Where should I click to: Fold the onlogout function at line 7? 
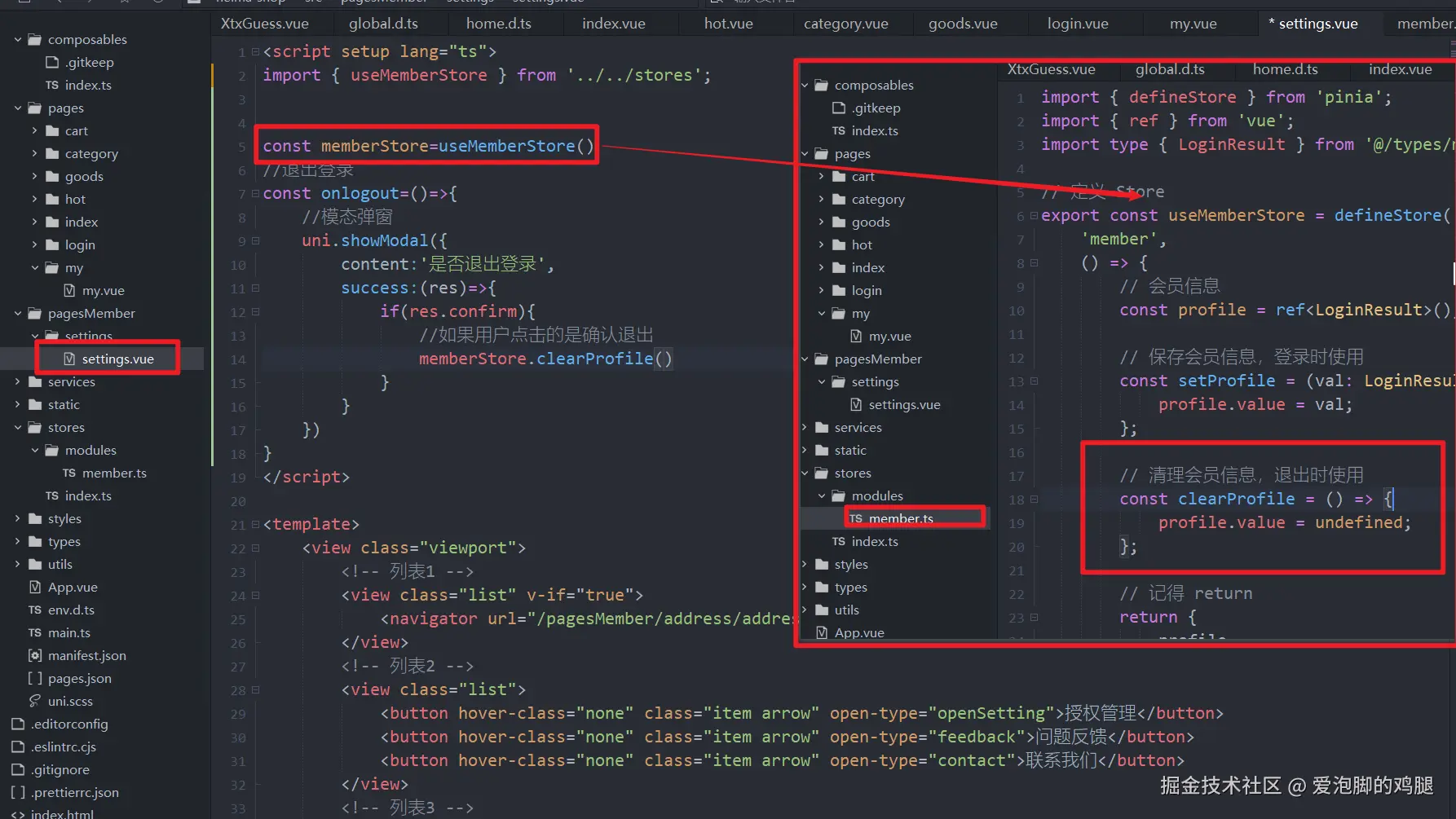pyautogui.click(x=255, y=194)
